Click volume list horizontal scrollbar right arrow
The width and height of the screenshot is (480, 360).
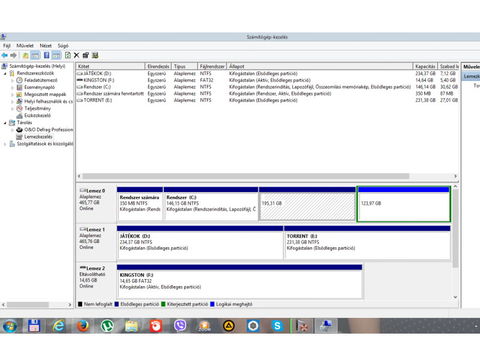[455, 176]
